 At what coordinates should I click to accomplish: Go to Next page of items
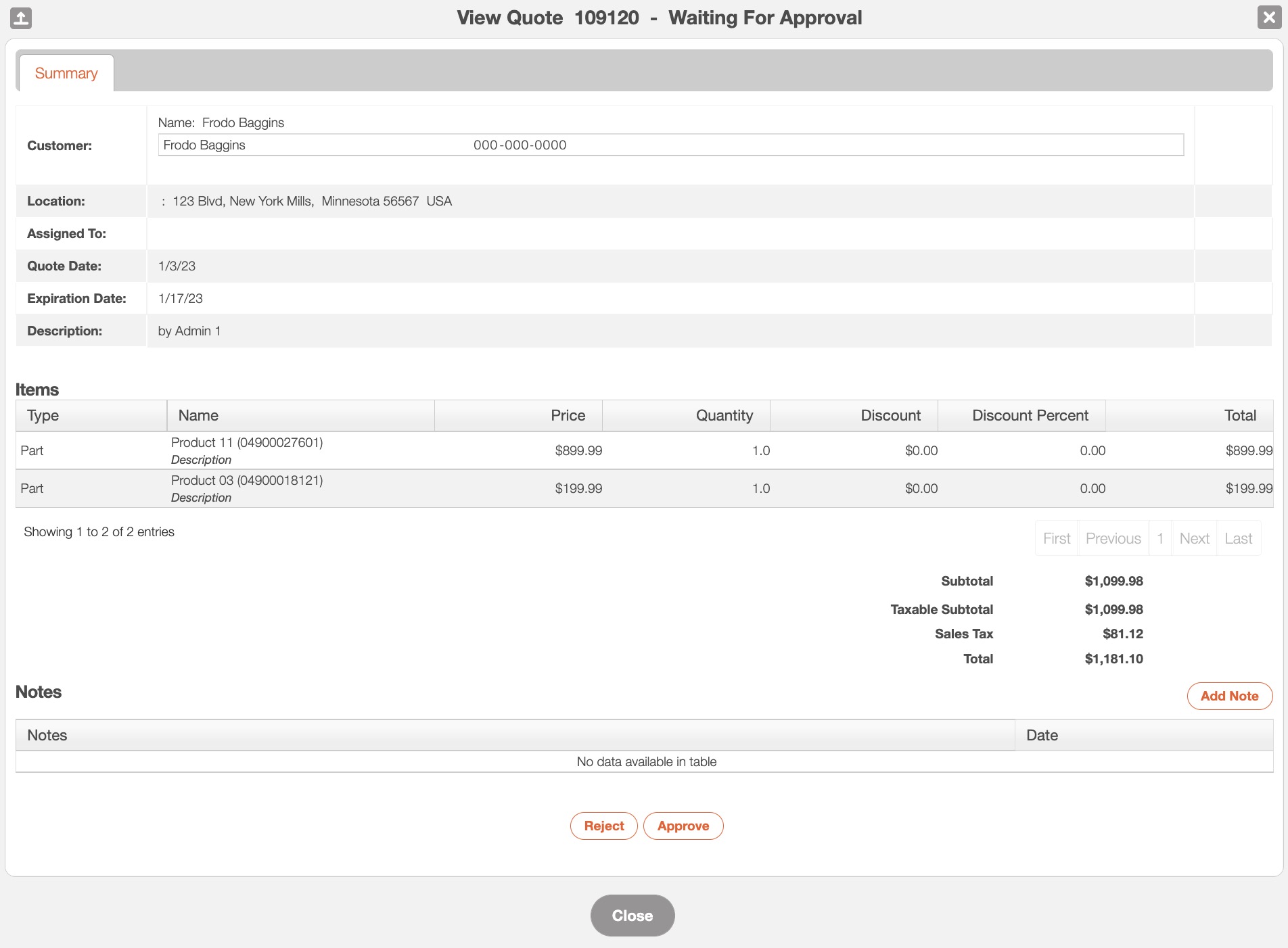click(1194, 538)
